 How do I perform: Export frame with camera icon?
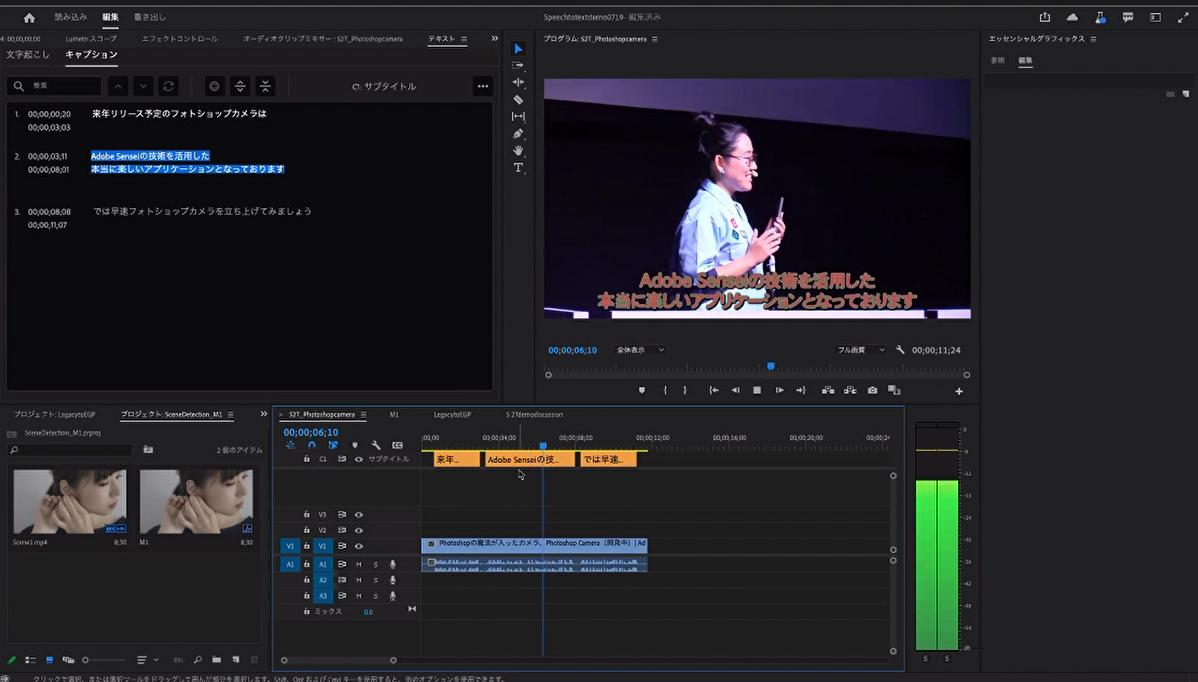(x=873, y=390)
